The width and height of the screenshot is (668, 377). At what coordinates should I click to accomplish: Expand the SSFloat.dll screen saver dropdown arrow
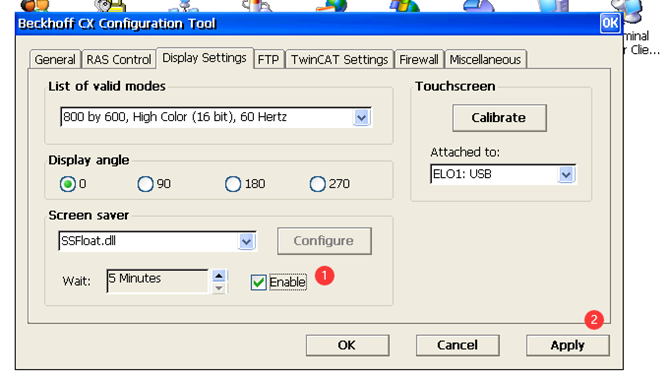click(247, 242)
